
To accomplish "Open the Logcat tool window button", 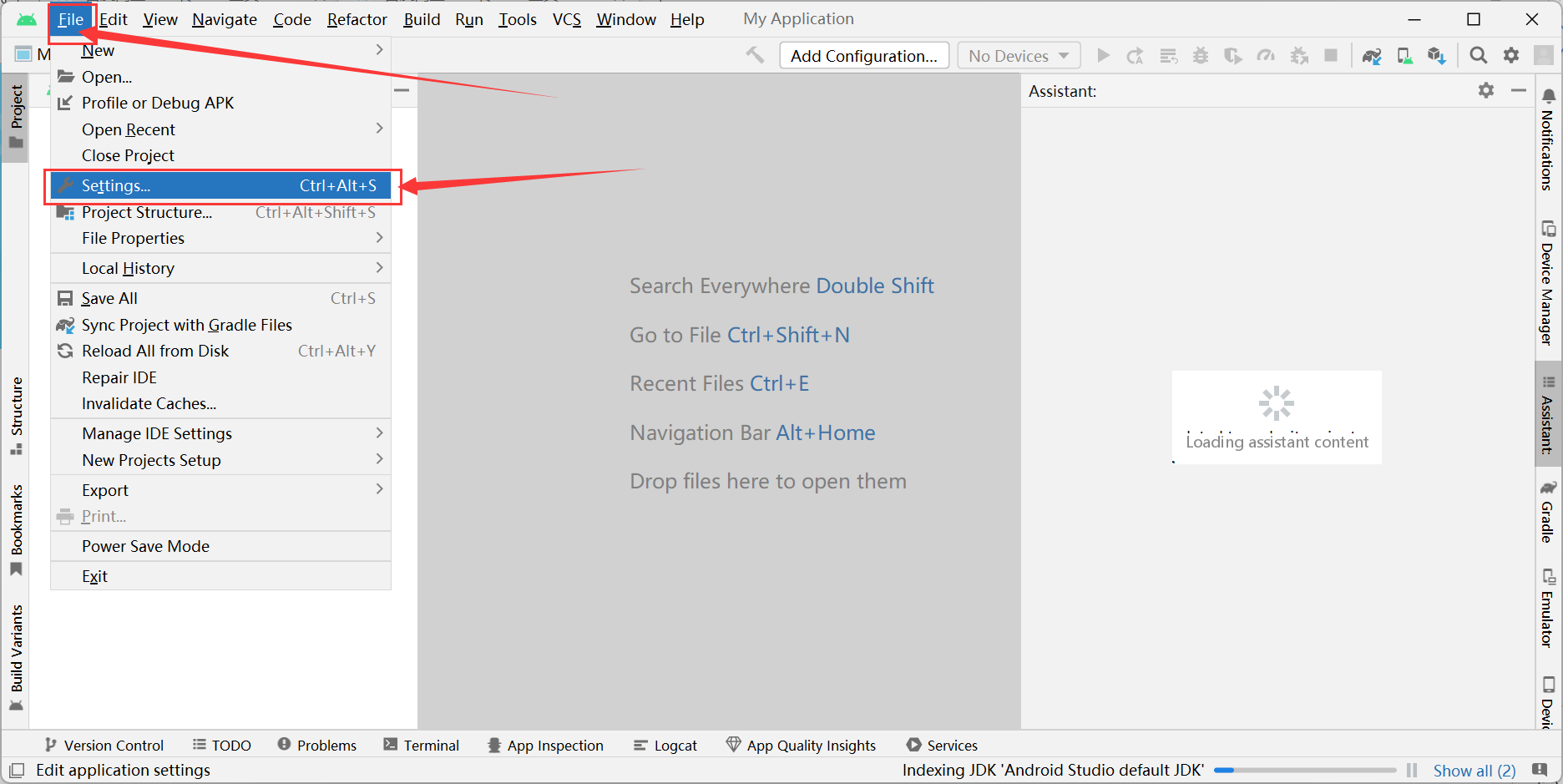I will [665, 745].
